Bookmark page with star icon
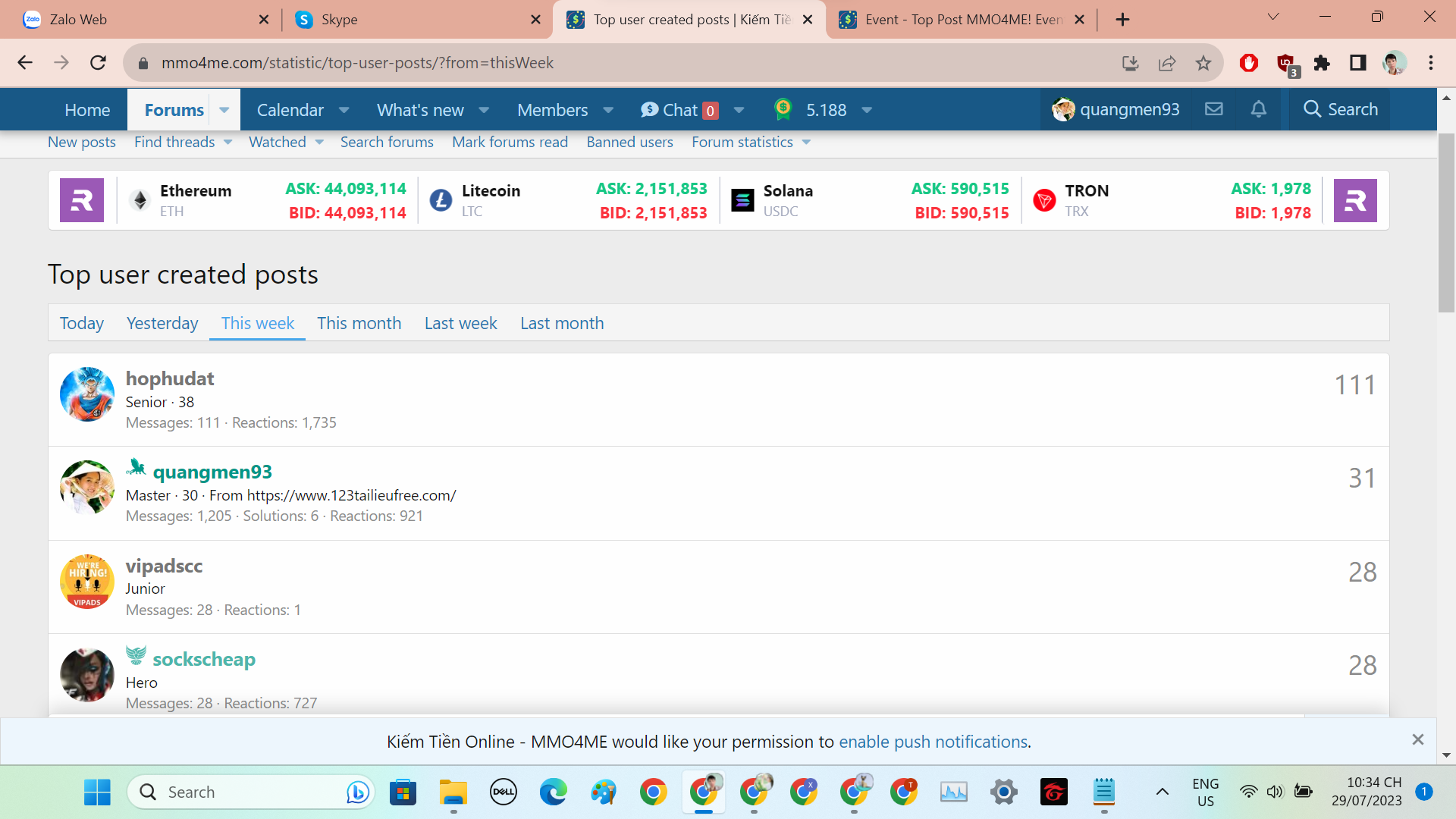 (1203, 63)
